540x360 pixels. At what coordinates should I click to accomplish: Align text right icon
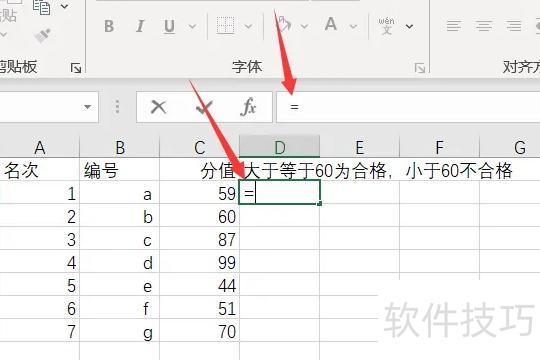513,26
